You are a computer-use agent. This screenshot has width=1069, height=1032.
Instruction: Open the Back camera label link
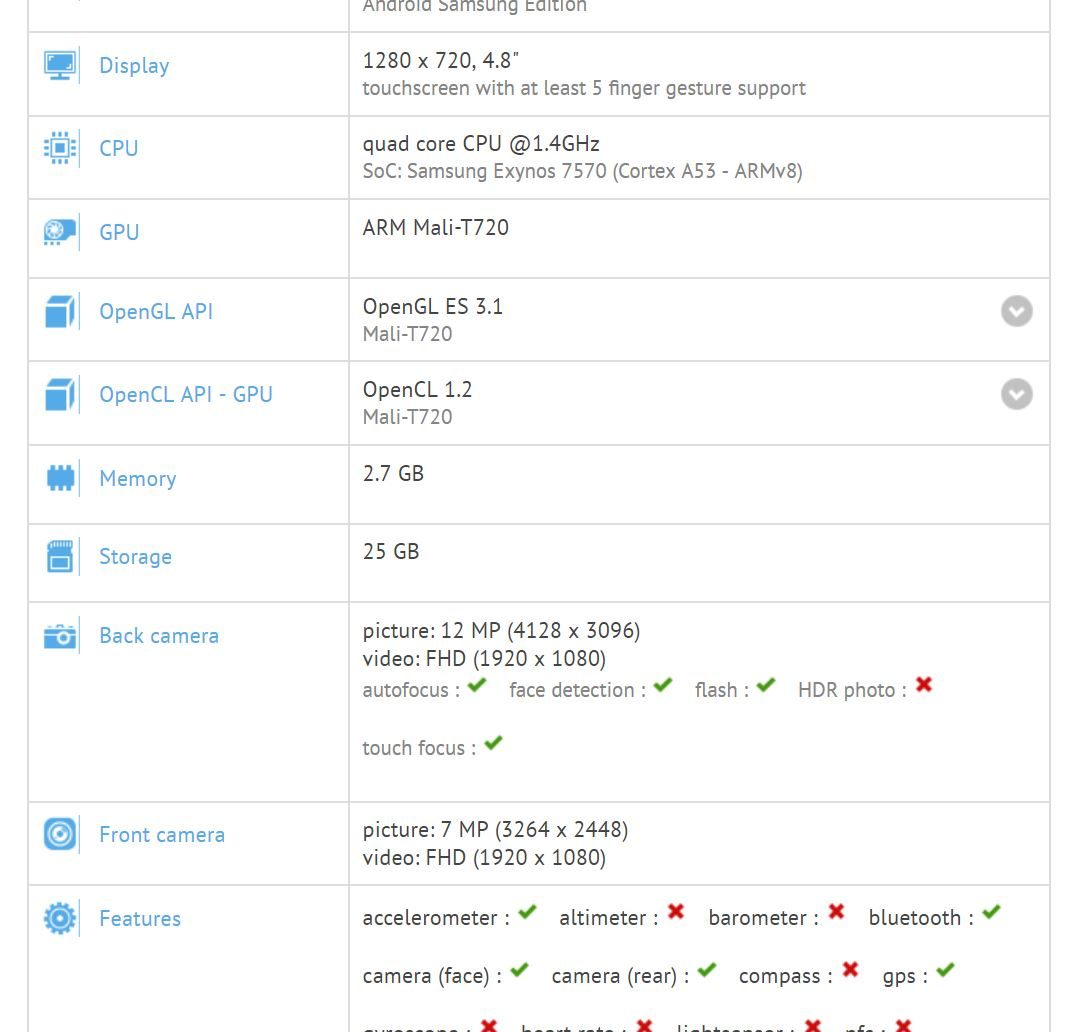[158, 636]
